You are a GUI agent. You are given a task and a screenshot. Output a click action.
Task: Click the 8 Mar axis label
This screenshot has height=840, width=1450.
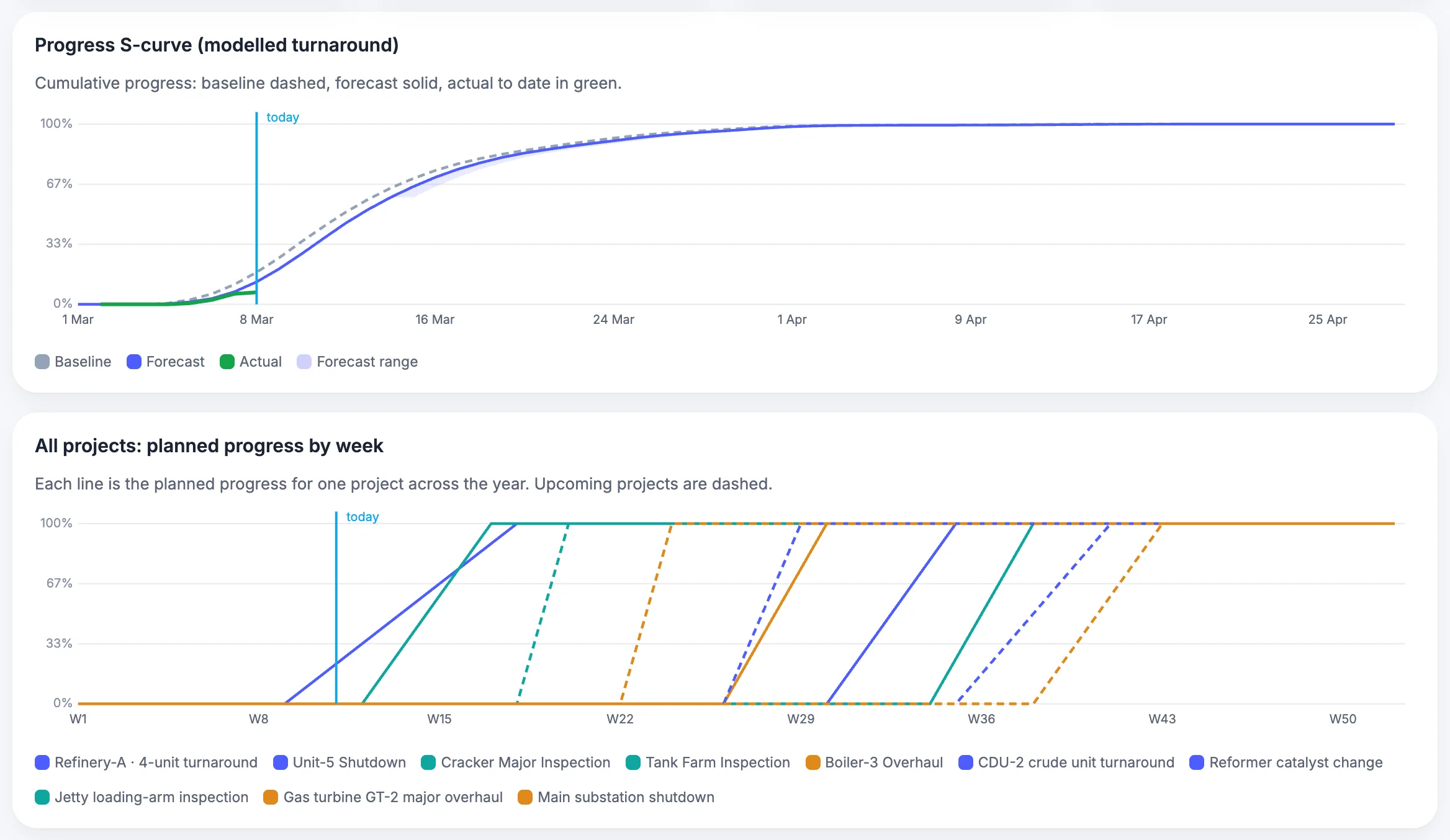[x=256, y=319]
